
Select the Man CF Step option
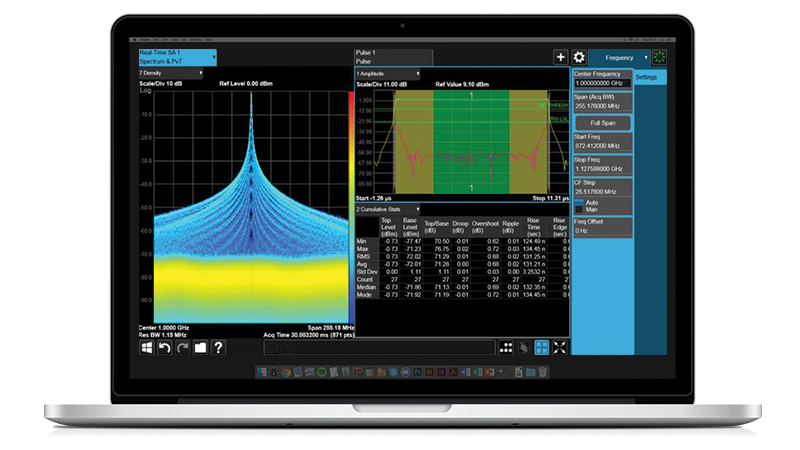(x=587, y=209)
